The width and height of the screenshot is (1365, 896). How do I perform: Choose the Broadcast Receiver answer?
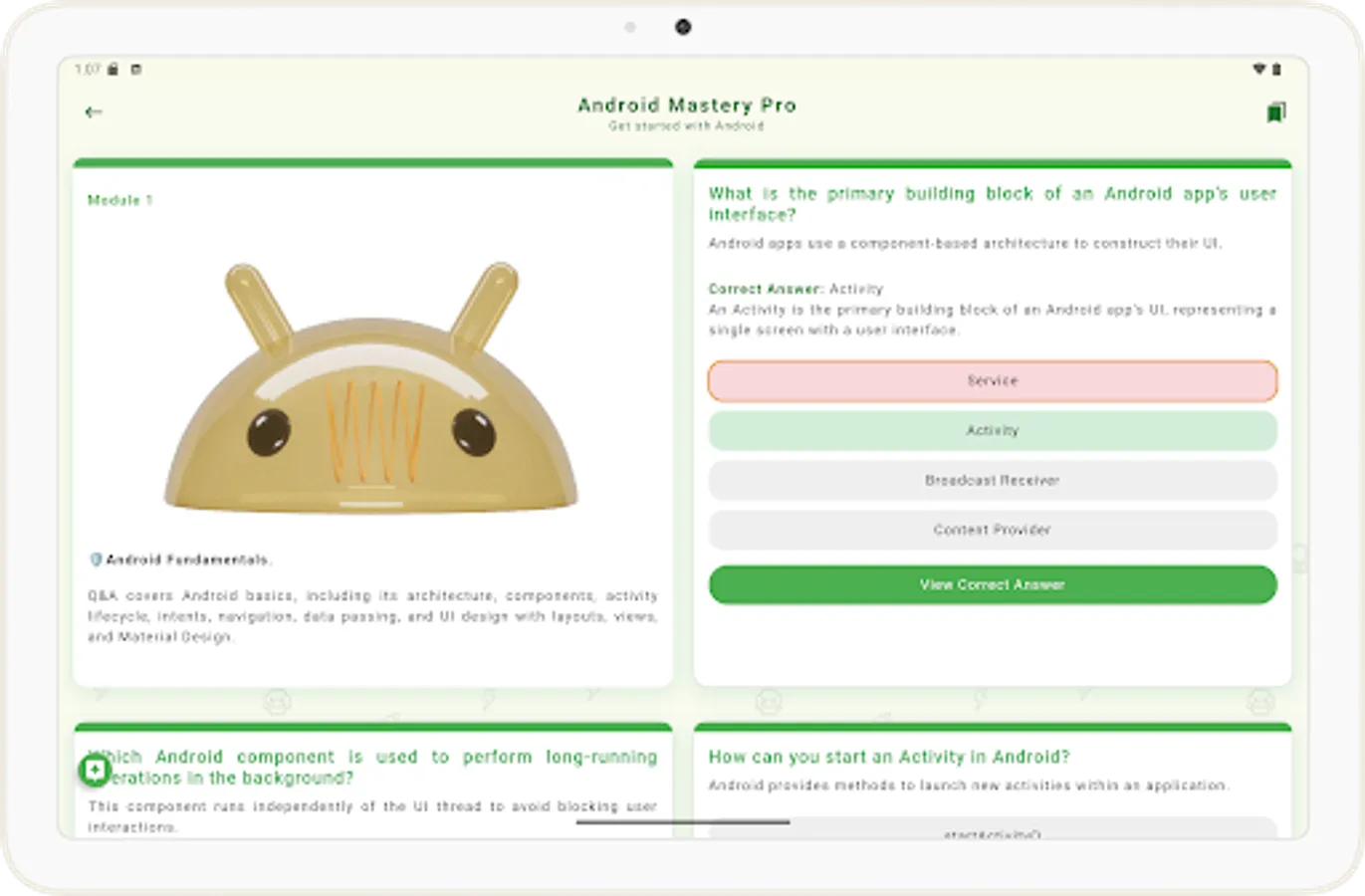pyautogui.click(x=992, y=480)
